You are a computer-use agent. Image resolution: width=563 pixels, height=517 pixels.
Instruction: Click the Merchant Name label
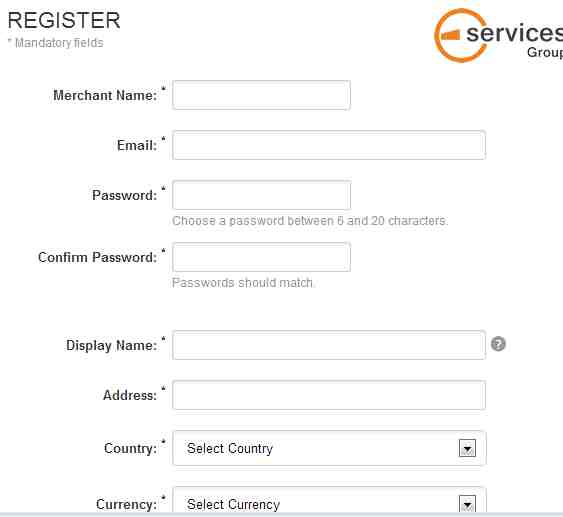(105, 96)
